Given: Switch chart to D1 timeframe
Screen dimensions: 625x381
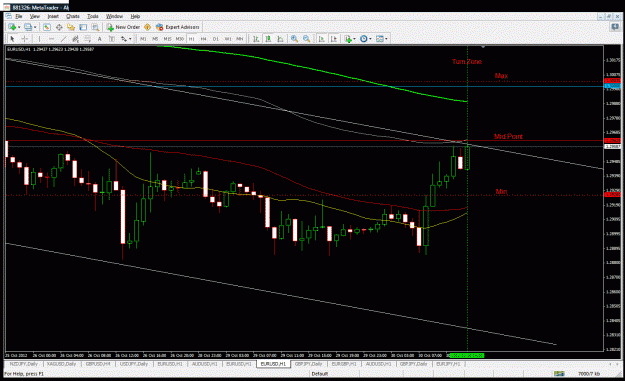Looking at the screenshot, I should coord(216,39).
